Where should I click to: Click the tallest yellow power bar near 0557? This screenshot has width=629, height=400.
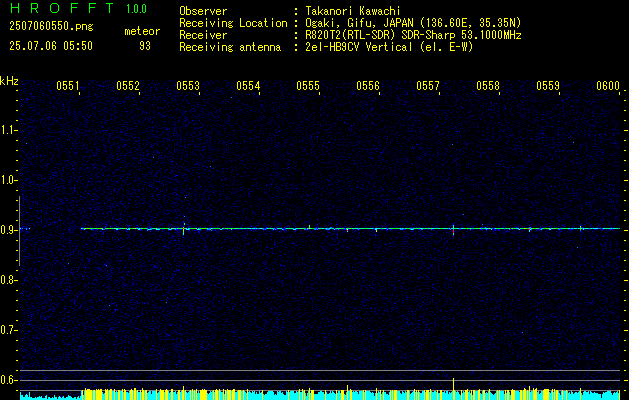[453, 388]
